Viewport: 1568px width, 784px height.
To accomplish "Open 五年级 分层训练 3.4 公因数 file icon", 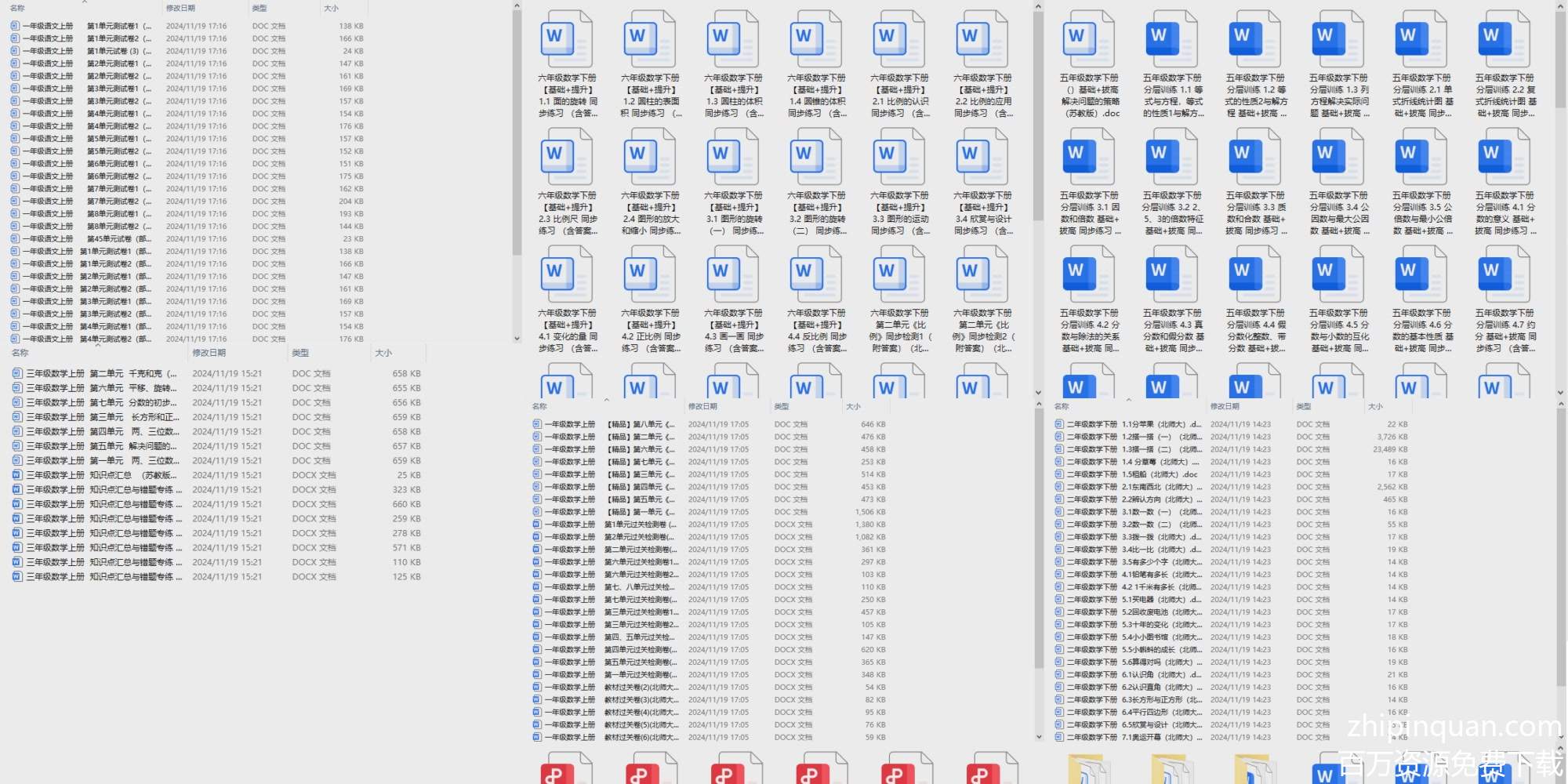I will tap(1338, 158).
